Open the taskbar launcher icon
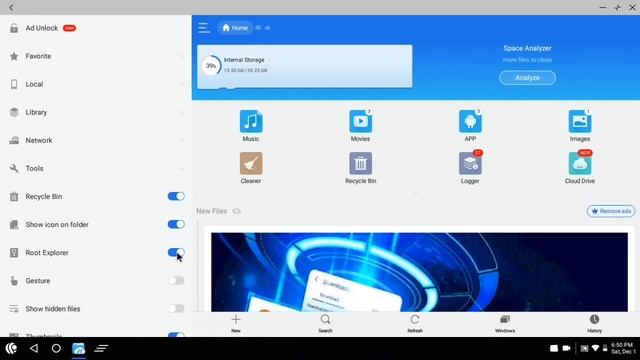The width and height of the screenshot is (640, 360). (11, 348)
